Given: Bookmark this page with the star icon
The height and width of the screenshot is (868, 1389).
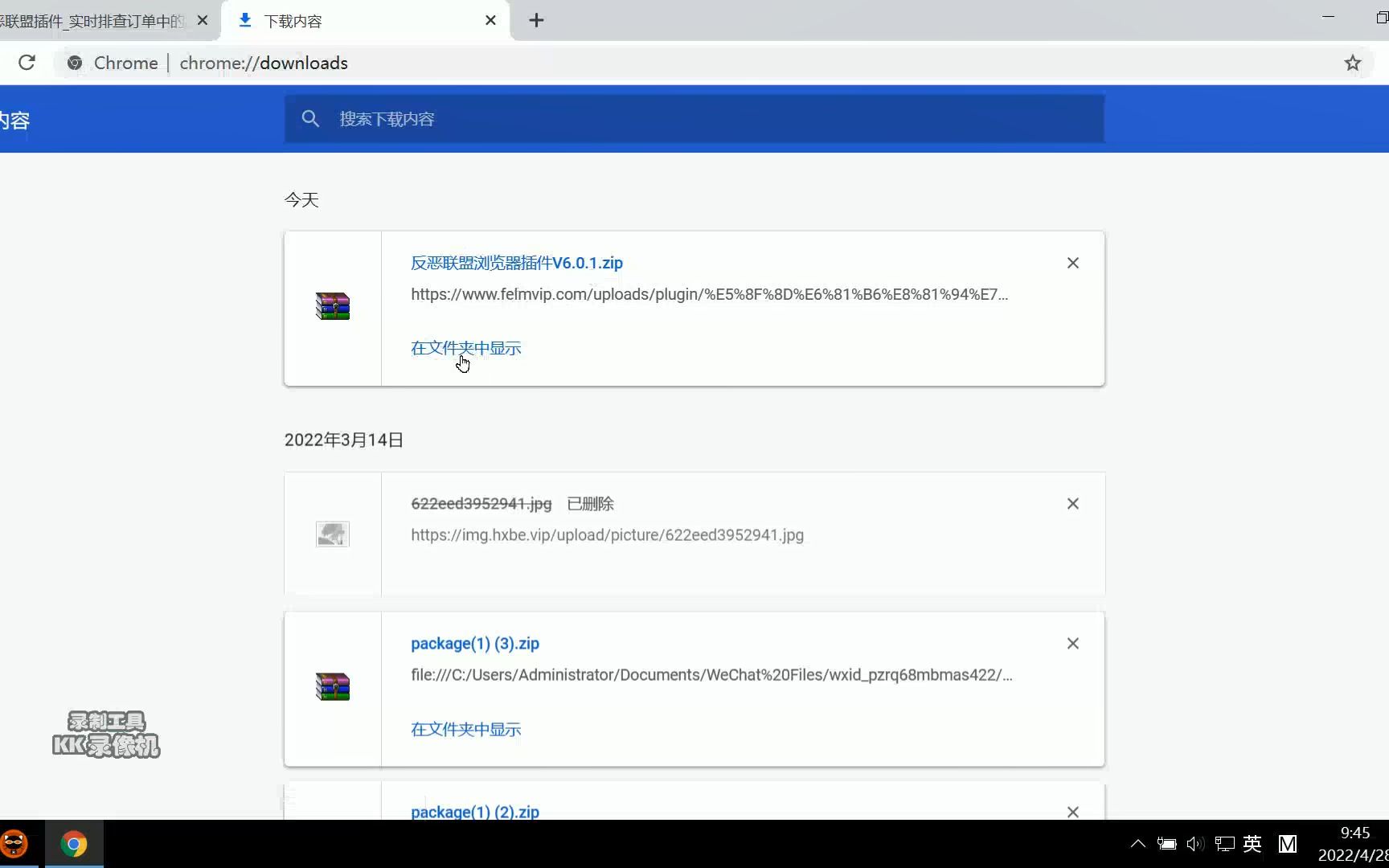Looking at the screenshot, I should coord(1353,63).
